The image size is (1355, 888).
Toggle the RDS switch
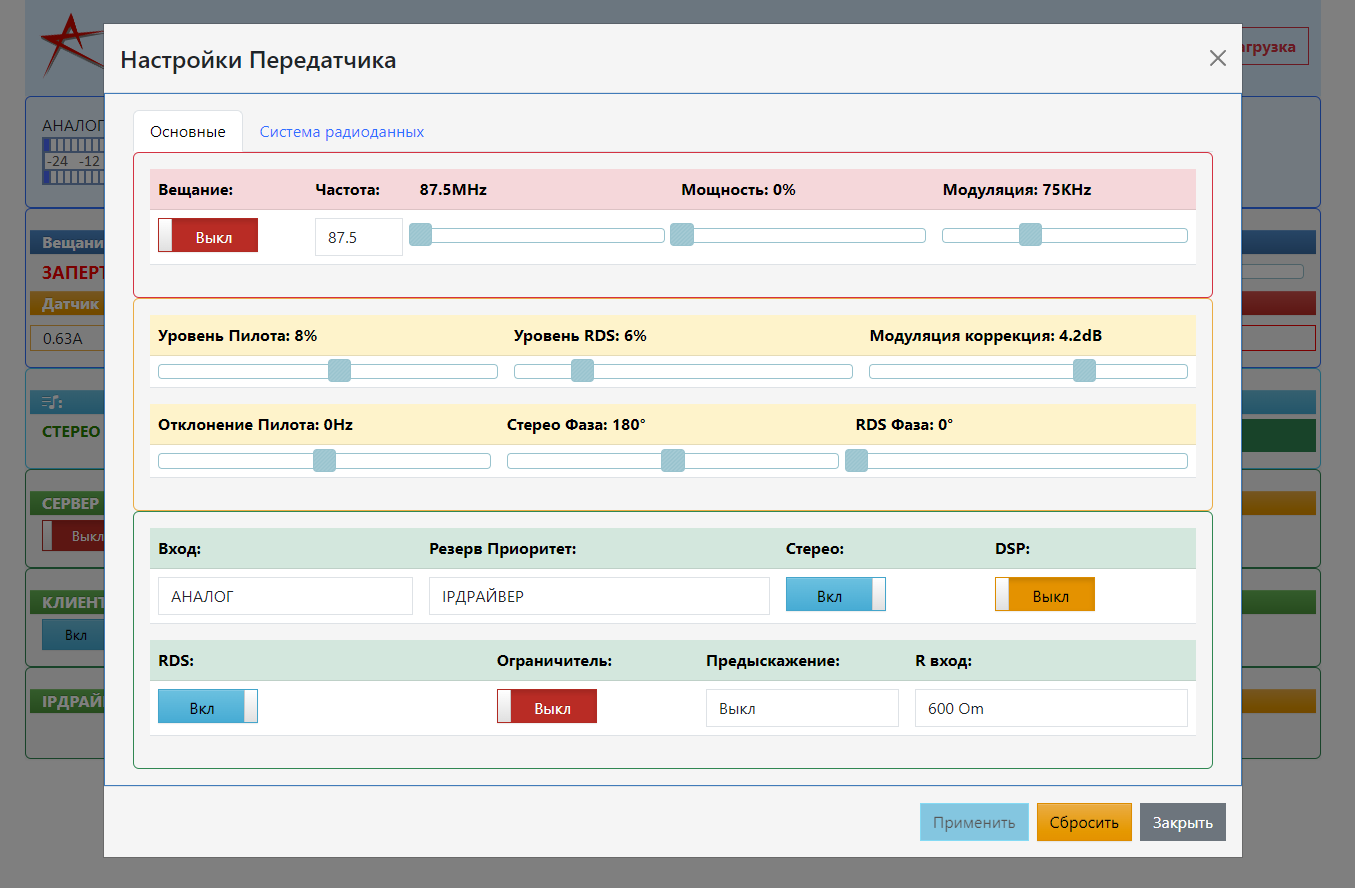(208, 706)
